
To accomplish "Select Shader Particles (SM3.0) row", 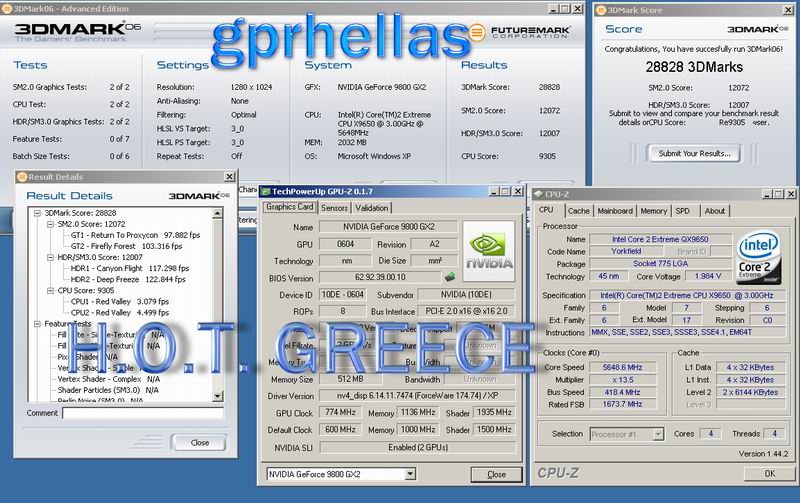I will 108,390.
